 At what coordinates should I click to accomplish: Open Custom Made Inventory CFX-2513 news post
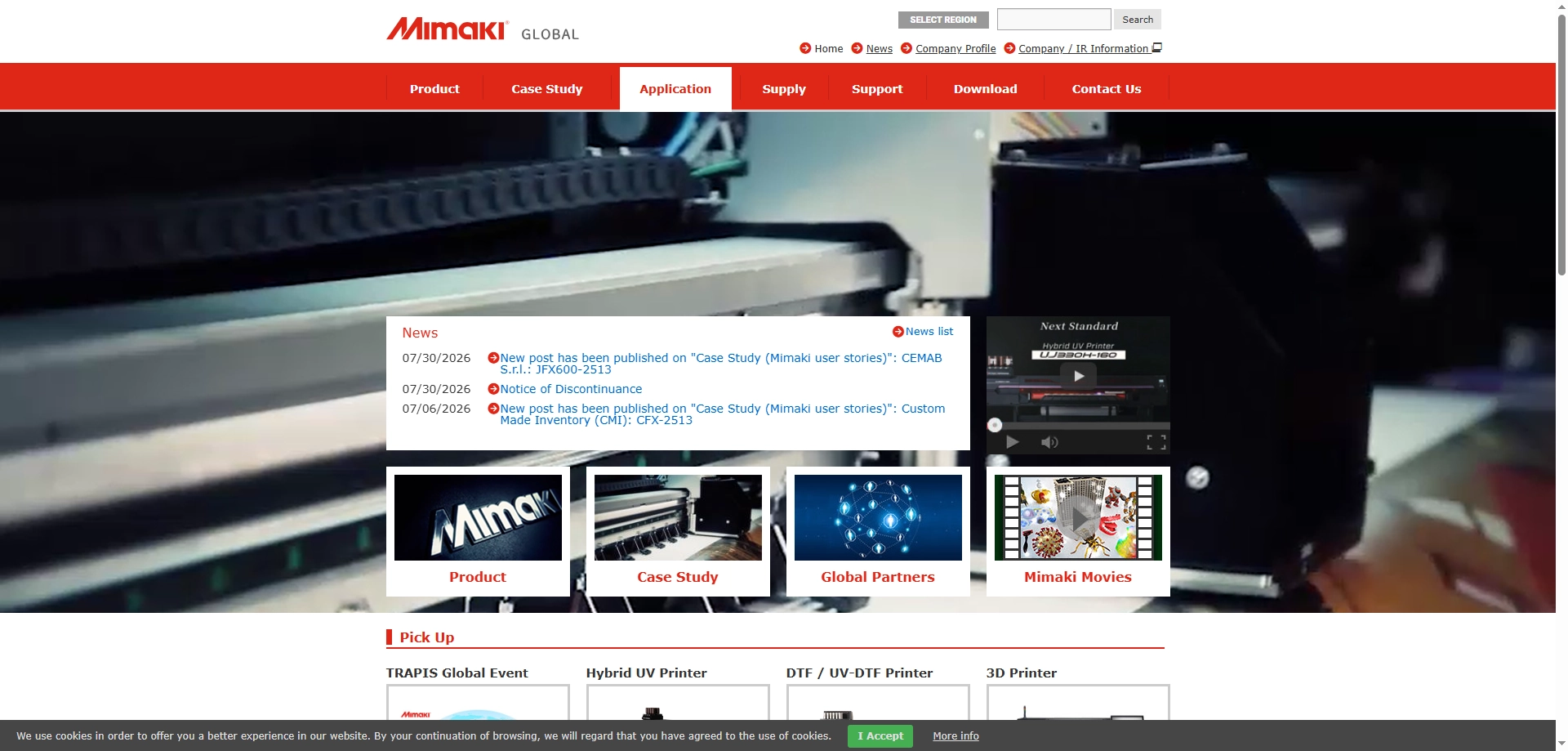point(723,414)
